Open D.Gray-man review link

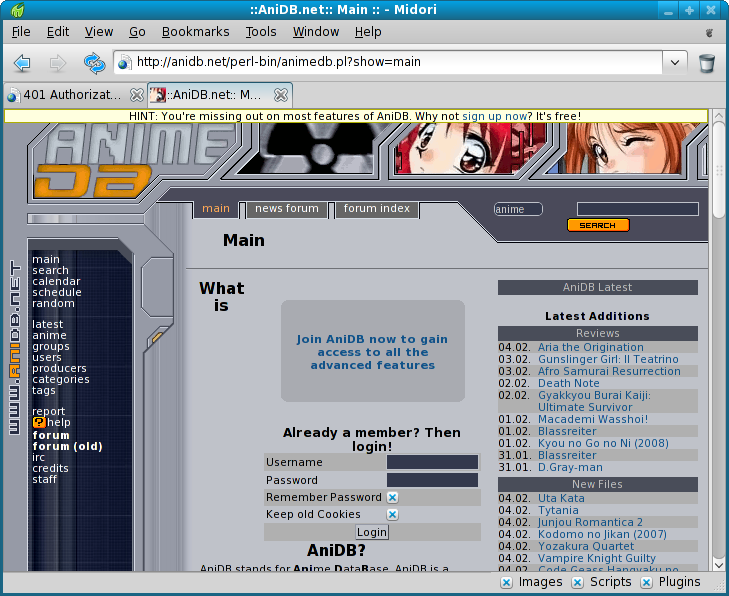pyautogui.click(x=570, y=467)
